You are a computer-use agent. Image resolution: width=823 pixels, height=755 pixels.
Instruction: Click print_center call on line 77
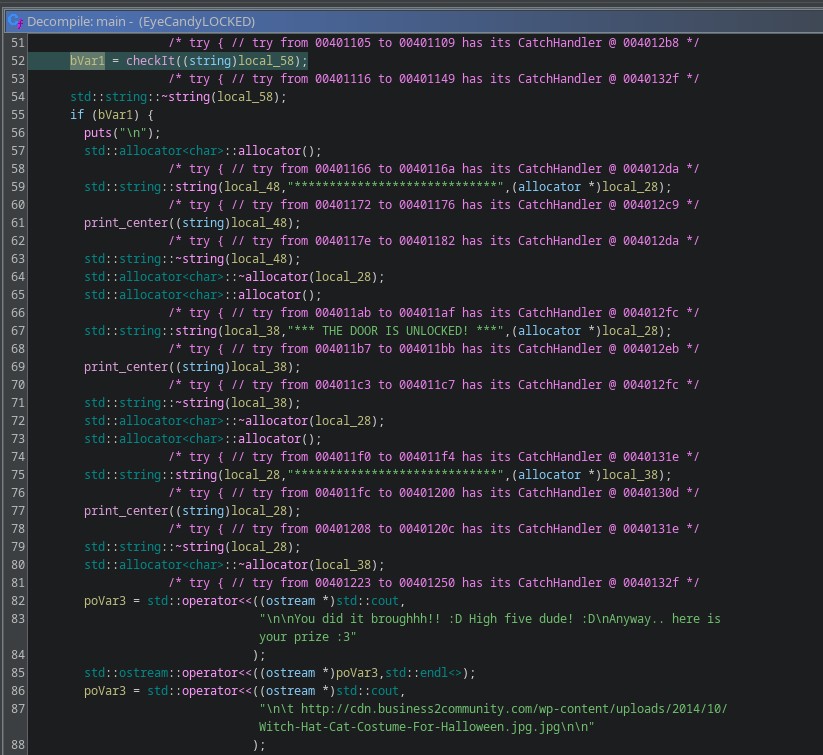(126, 511)
